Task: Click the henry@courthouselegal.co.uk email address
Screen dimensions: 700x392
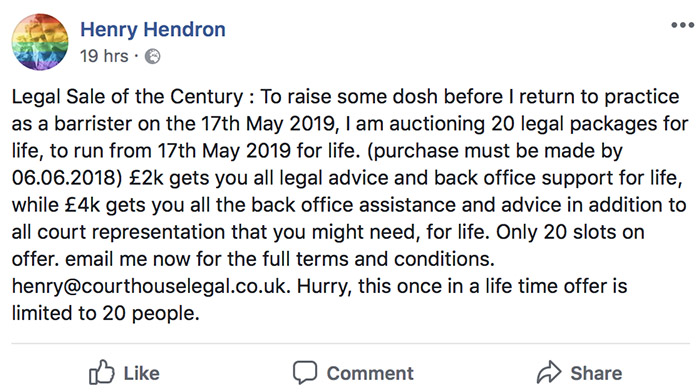Action: point(151,286)
